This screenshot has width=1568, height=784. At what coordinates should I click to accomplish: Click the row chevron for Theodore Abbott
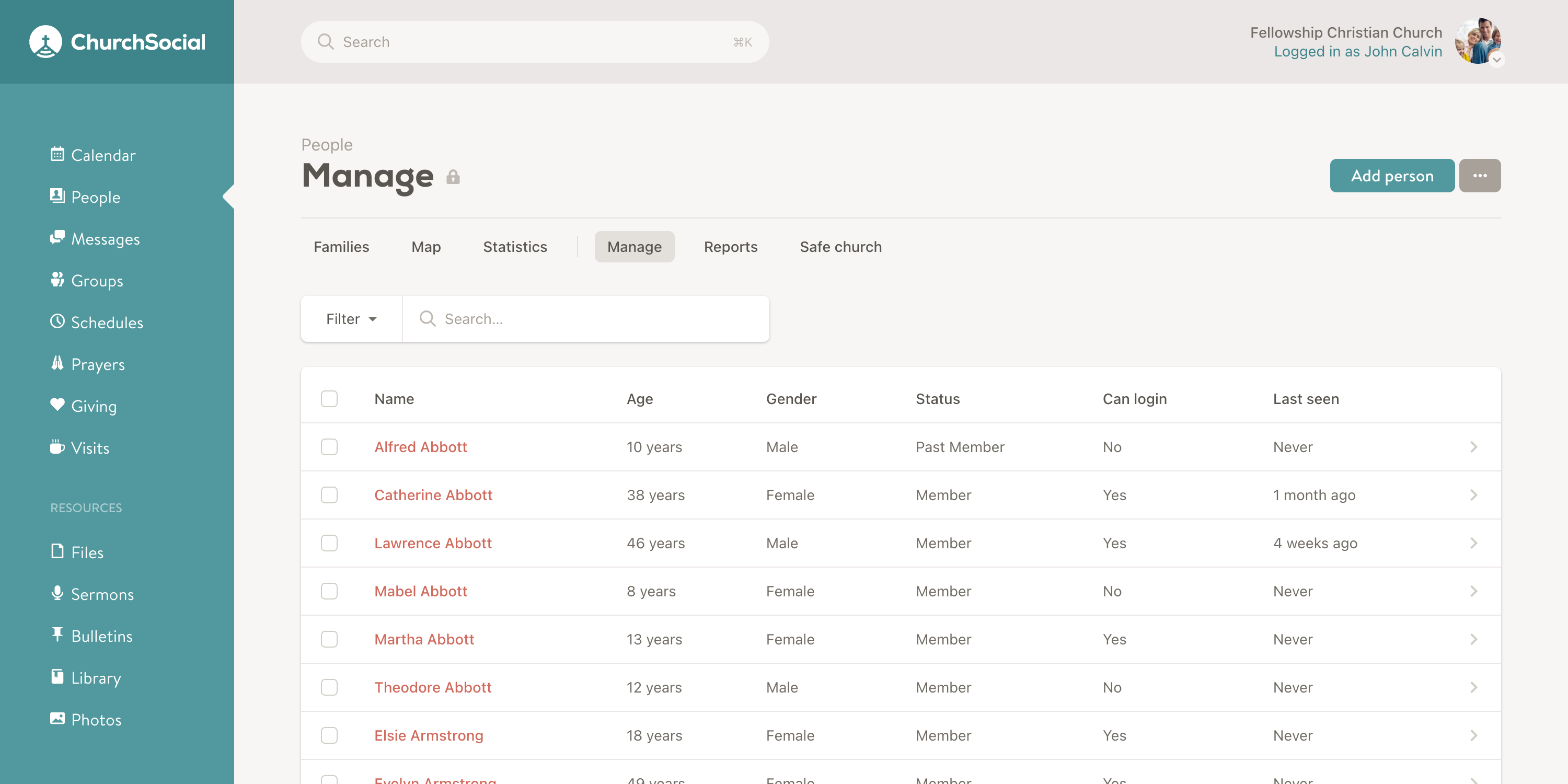[x=1473, y=687]
